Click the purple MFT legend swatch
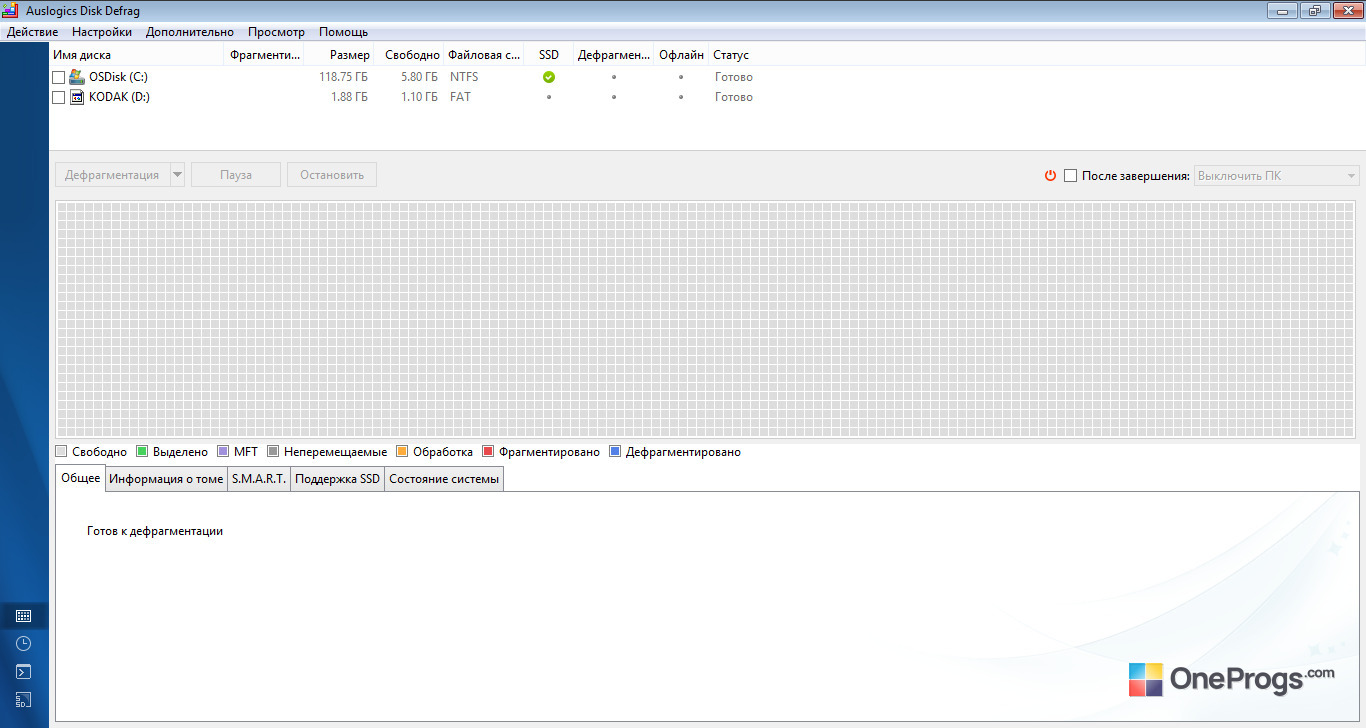1366x728 pixels. [223, 451]
